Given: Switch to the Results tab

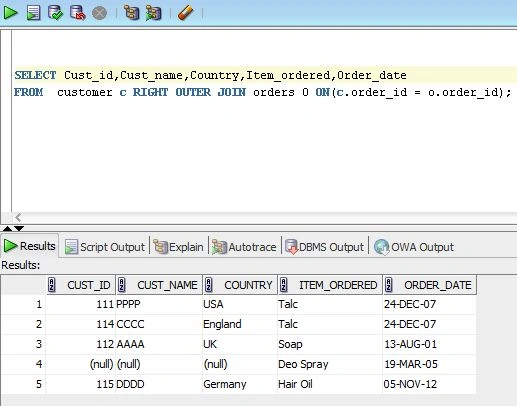Looking at the screenshot, I should point(29,246).
